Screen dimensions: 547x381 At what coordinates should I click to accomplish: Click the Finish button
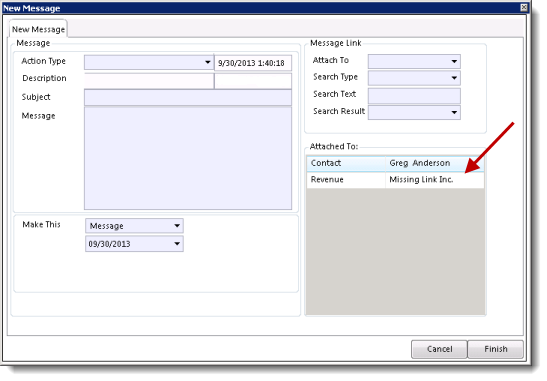point(495,349)
